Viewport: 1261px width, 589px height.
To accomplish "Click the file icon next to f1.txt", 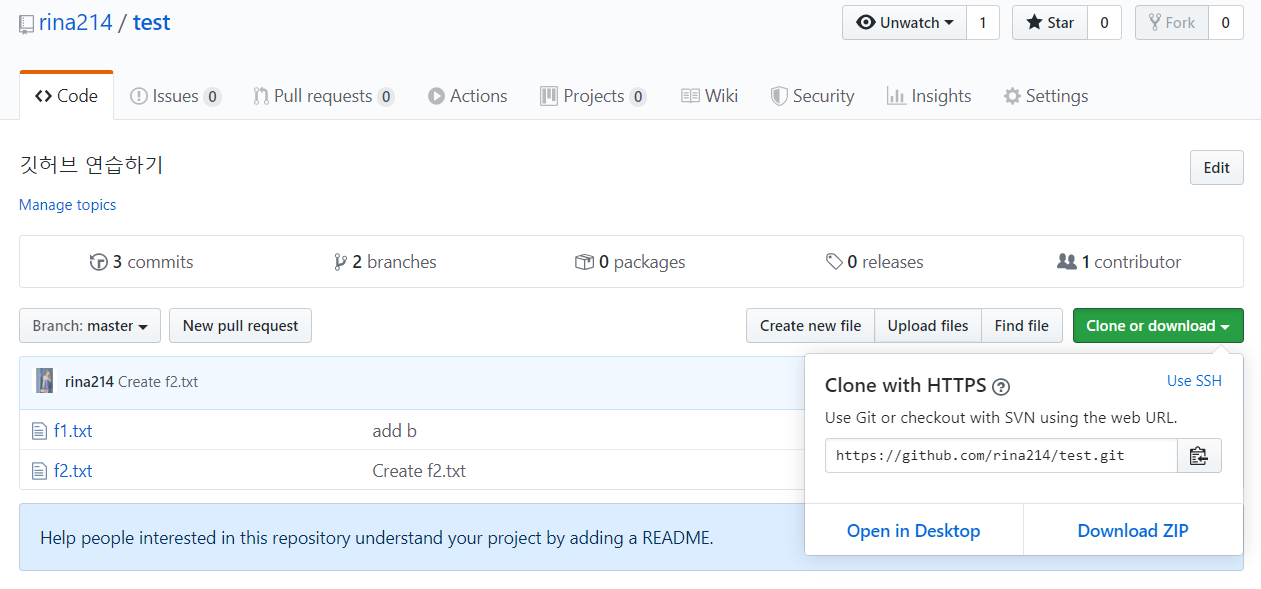I will click(x=39, y=431).
